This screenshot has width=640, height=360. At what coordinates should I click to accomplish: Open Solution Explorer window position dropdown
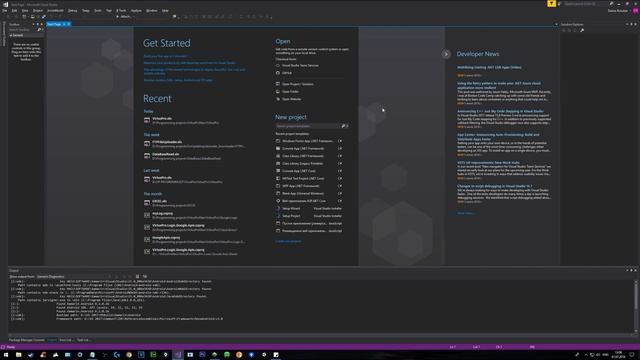(627, 24)
